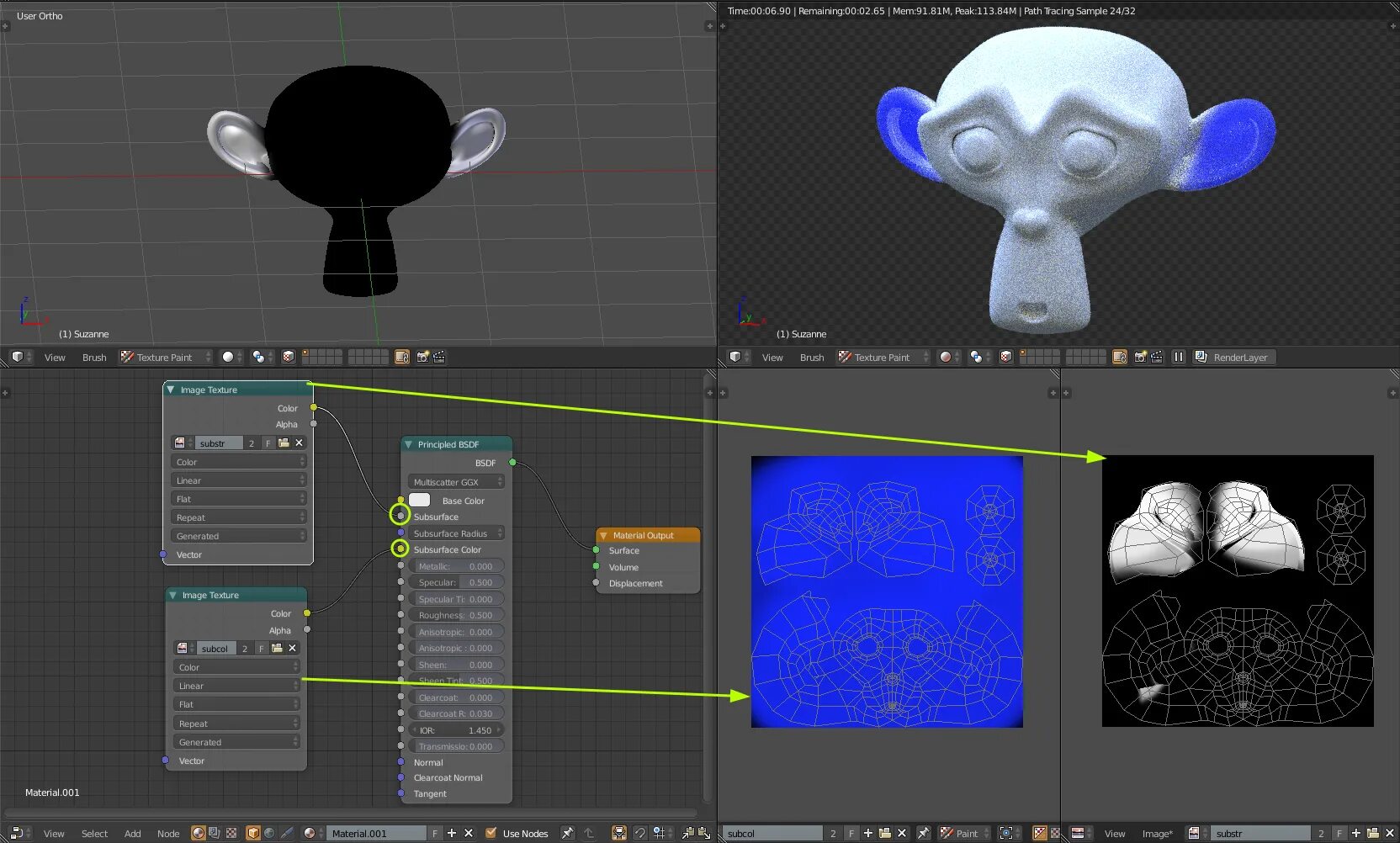Unlink substr image from node
The width and height of the screenshot is (1400, 843).
point(299,443)
